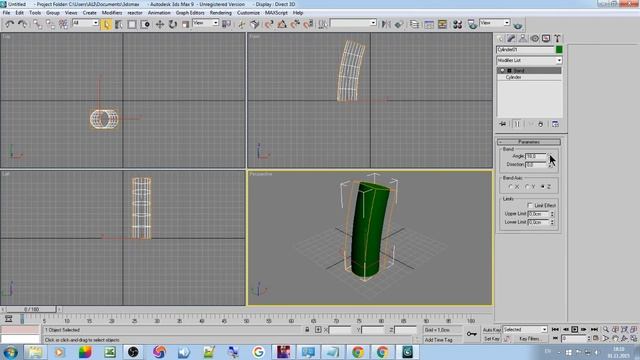640x360 pixels.
Task: Toggle Absolute/Offset transform type-in mode
Action: pyautogui.click(x=318, y=330)
